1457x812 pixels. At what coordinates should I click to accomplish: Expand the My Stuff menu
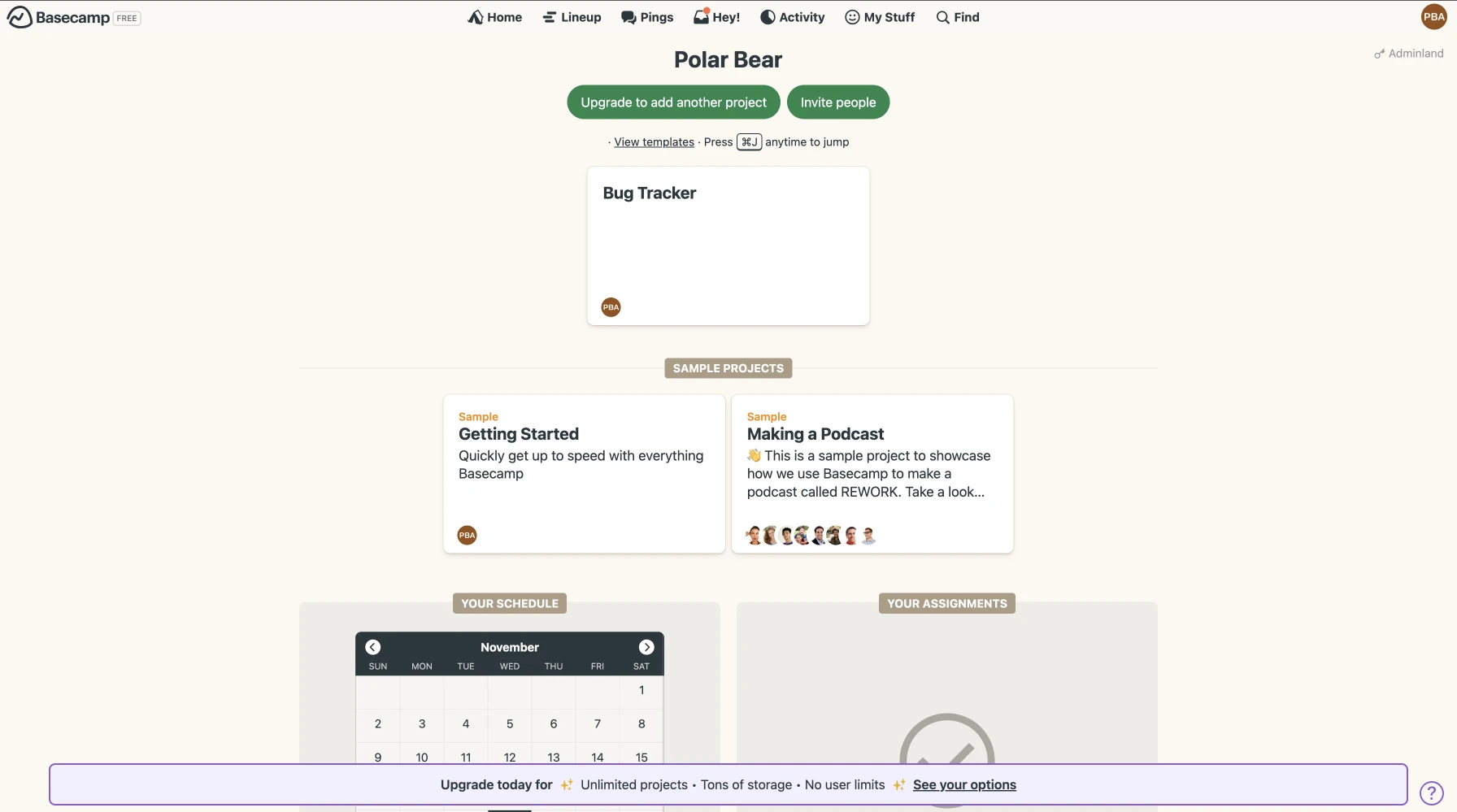880,17
